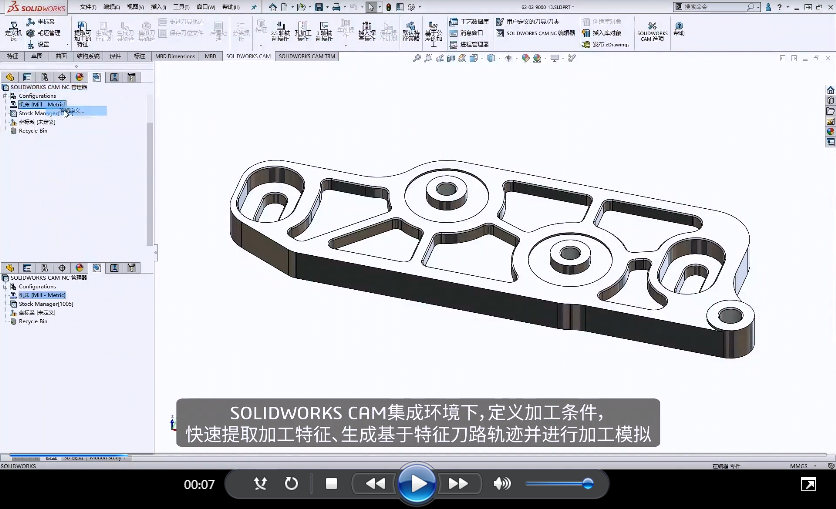Screen dimensions: 836x509
Task: Open the 插入 (Insert) menu
Action: pyautogui.click(x=158, y=7)
